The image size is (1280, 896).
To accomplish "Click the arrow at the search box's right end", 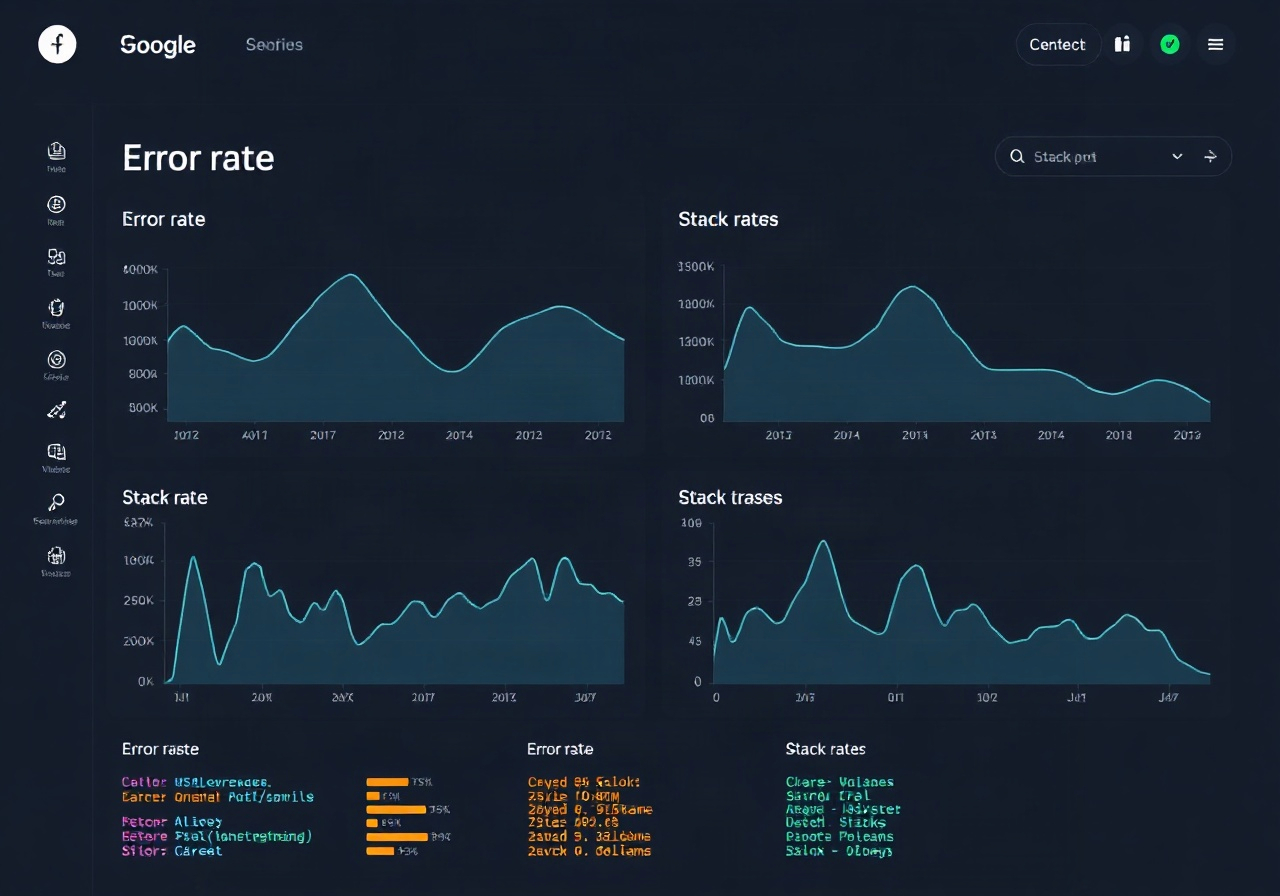I will coord(1210,157).
